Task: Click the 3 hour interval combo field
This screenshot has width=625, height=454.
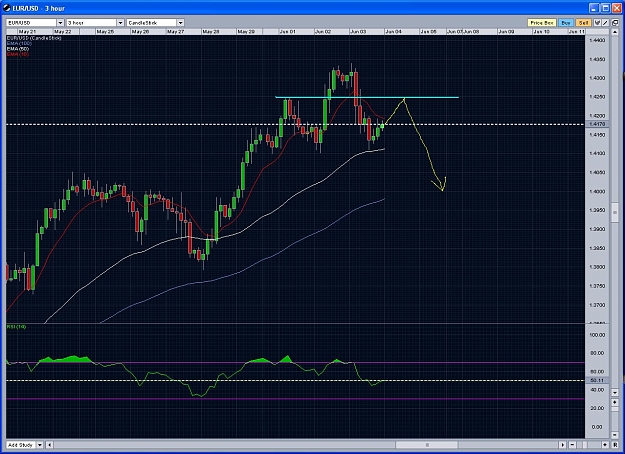Action: pos(95,23)
